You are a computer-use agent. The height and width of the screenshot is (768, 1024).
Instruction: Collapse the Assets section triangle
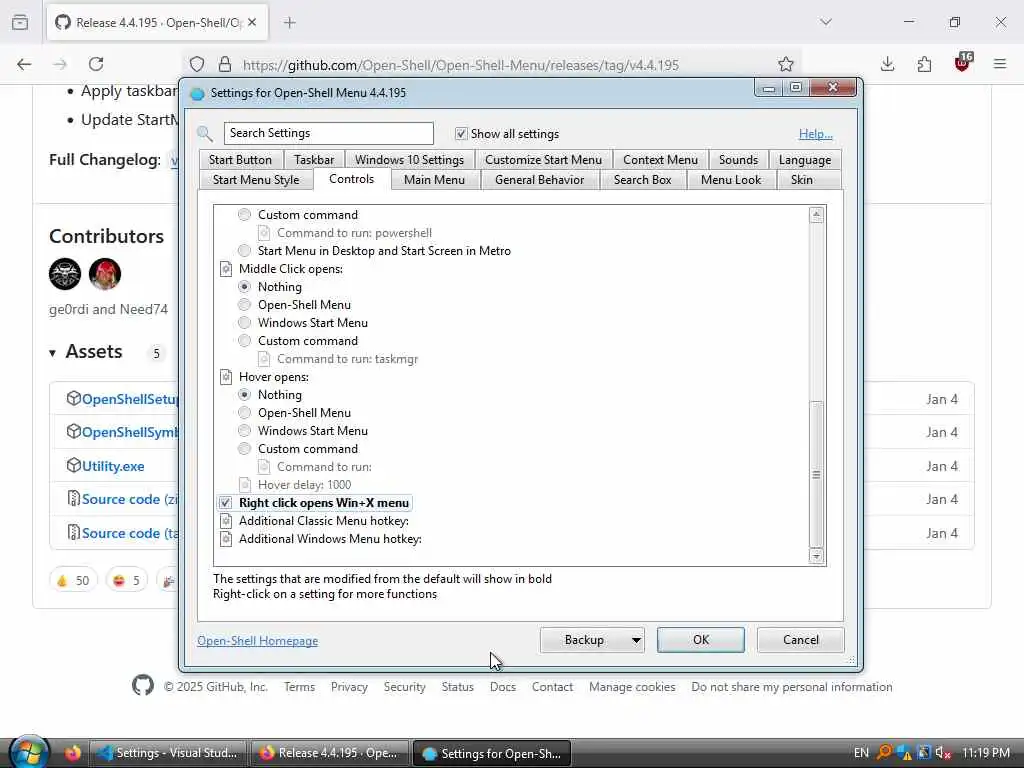tap(52, 353)
